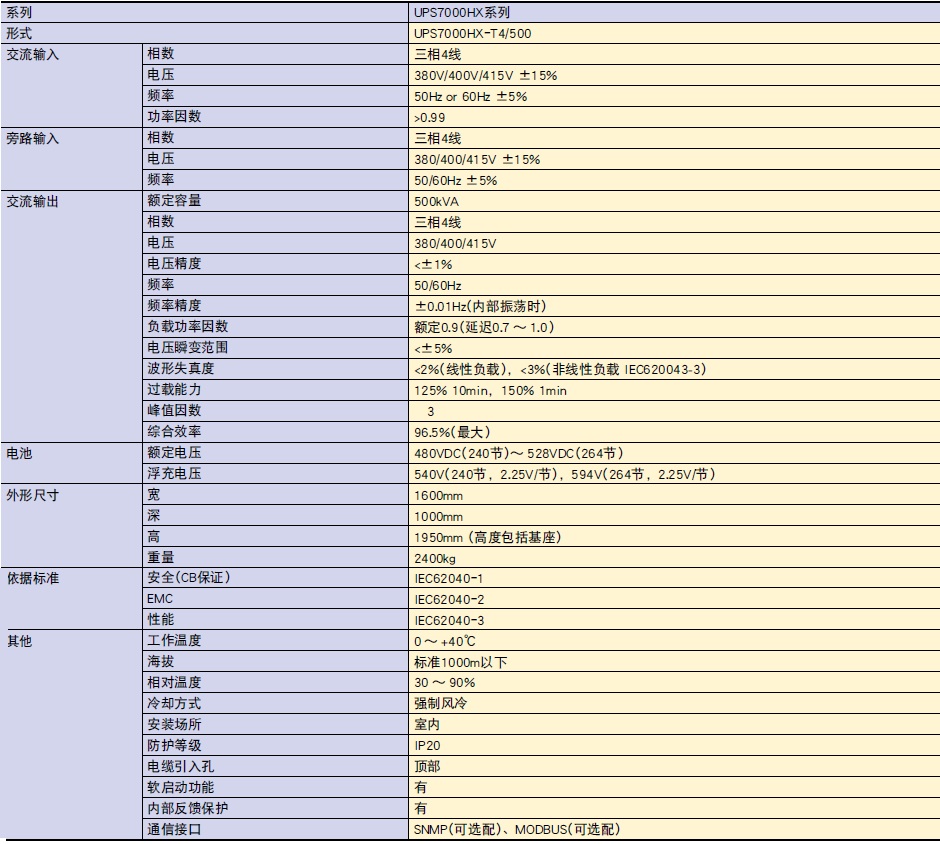Click the 交流输出 section label
940x844 pixels.
click(32, 201)
